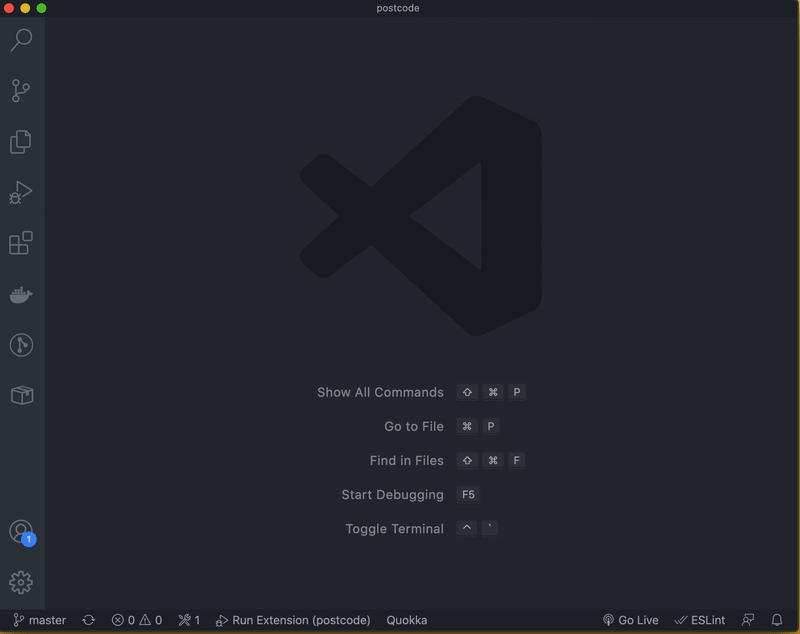Open the Search view in activity bar

21,40
